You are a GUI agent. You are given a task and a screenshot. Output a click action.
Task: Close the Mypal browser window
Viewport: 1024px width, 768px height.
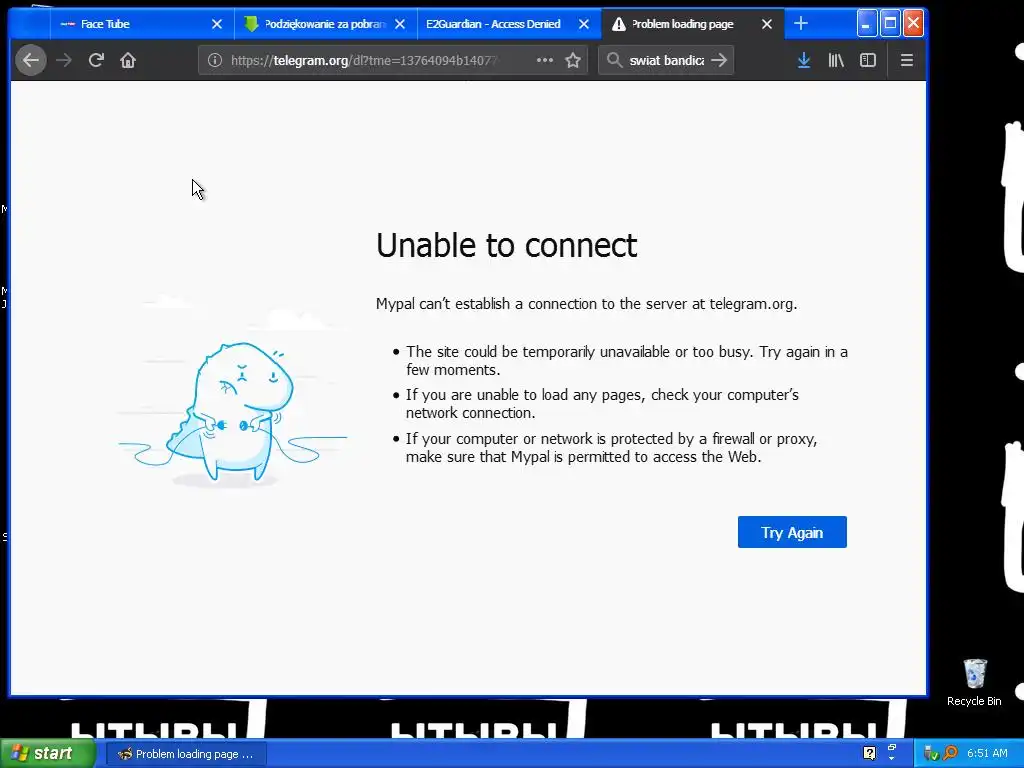(914, 24)
